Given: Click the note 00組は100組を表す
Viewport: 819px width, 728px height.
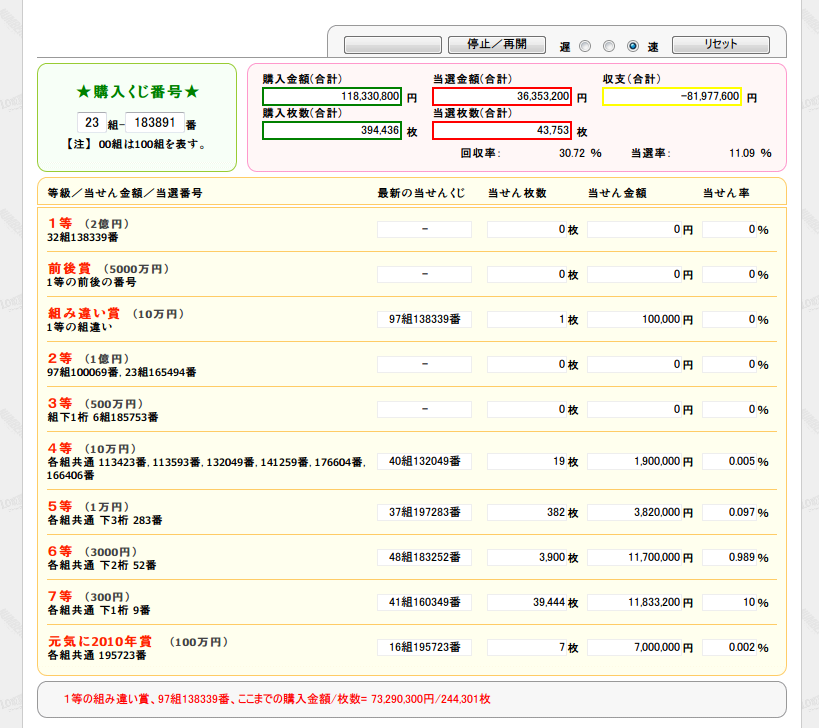Looking at the screenshot, I should point(137,144).
